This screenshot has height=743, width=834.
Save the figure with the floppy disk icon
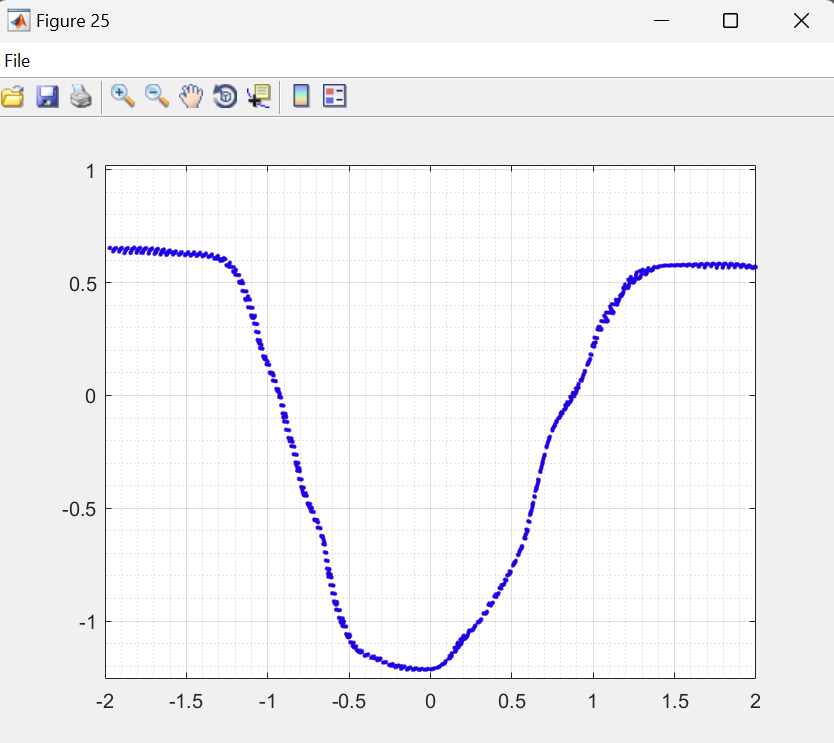(x=47, y=96)
